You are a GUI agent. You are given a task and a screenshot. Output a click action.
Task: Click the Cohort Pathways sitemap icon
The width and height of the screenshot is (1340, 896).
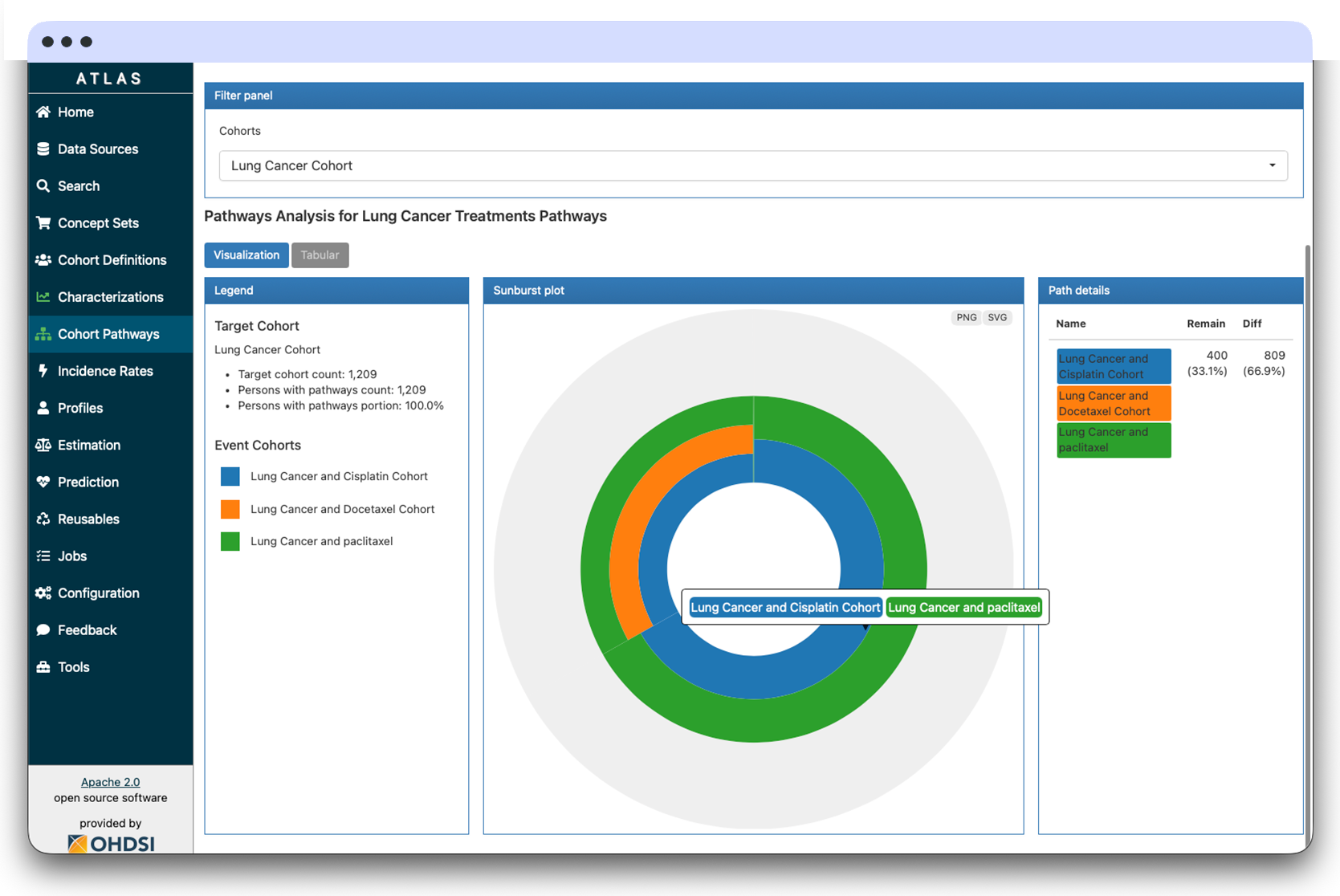[43, 333]
